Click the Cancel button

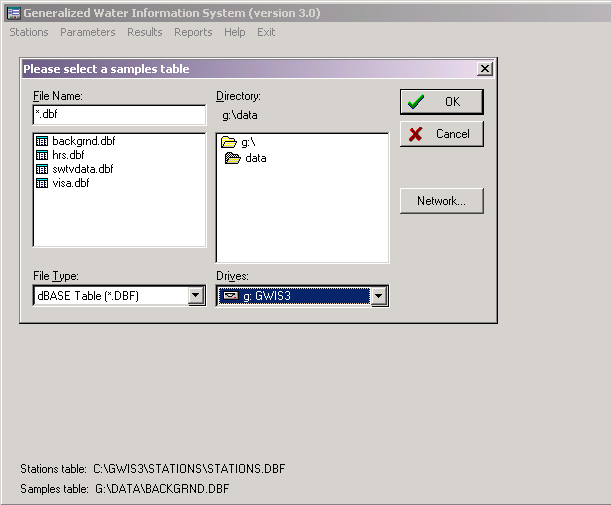tap(442, 134)
